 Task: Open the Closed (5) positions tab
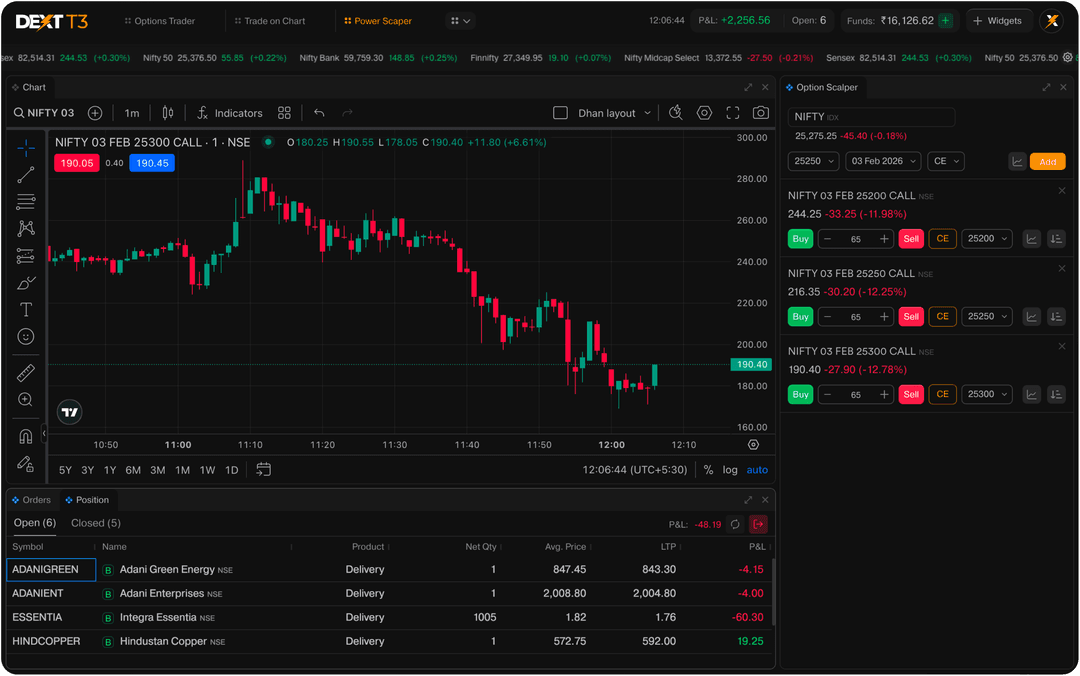pyautogui.click(x=96, y=523)
